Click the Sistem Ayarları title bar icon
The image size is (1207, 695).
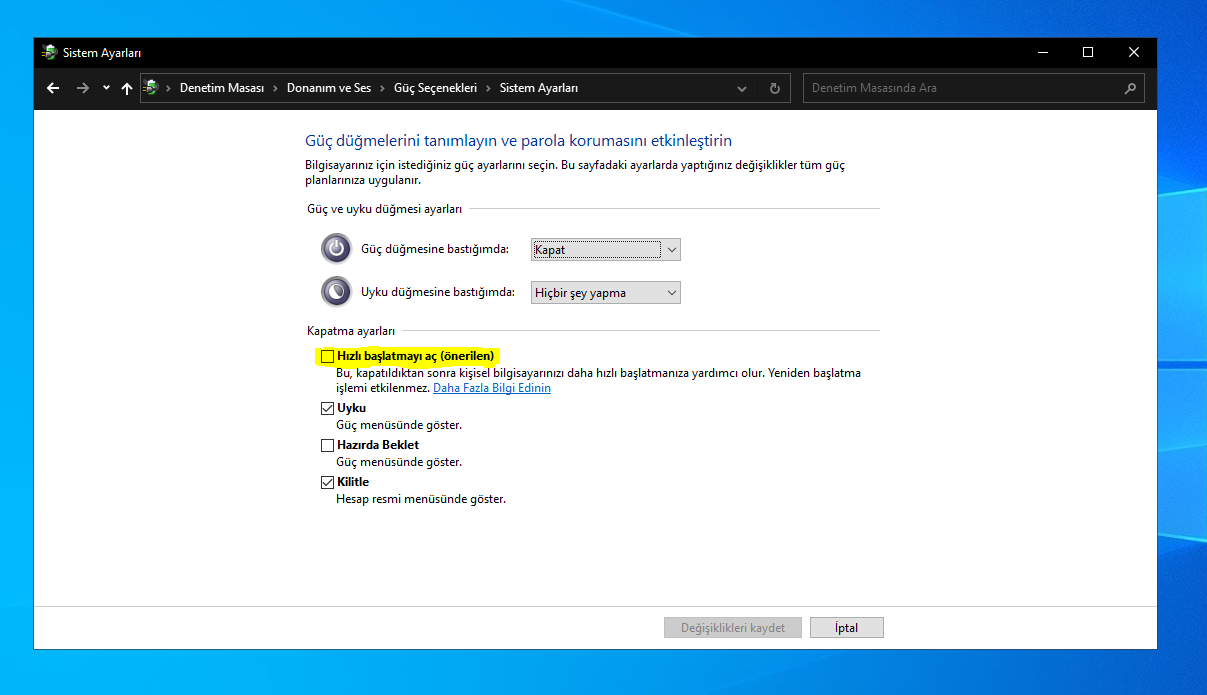50,52
